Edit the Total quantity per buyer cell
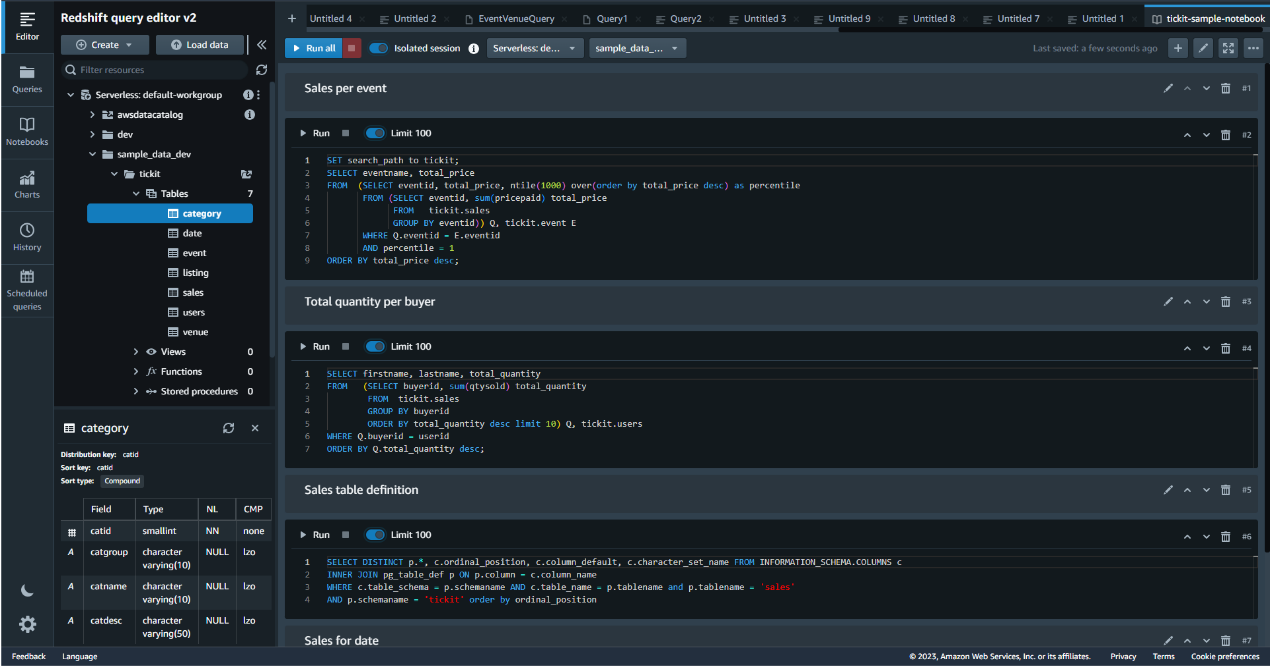 [1168, 302]
